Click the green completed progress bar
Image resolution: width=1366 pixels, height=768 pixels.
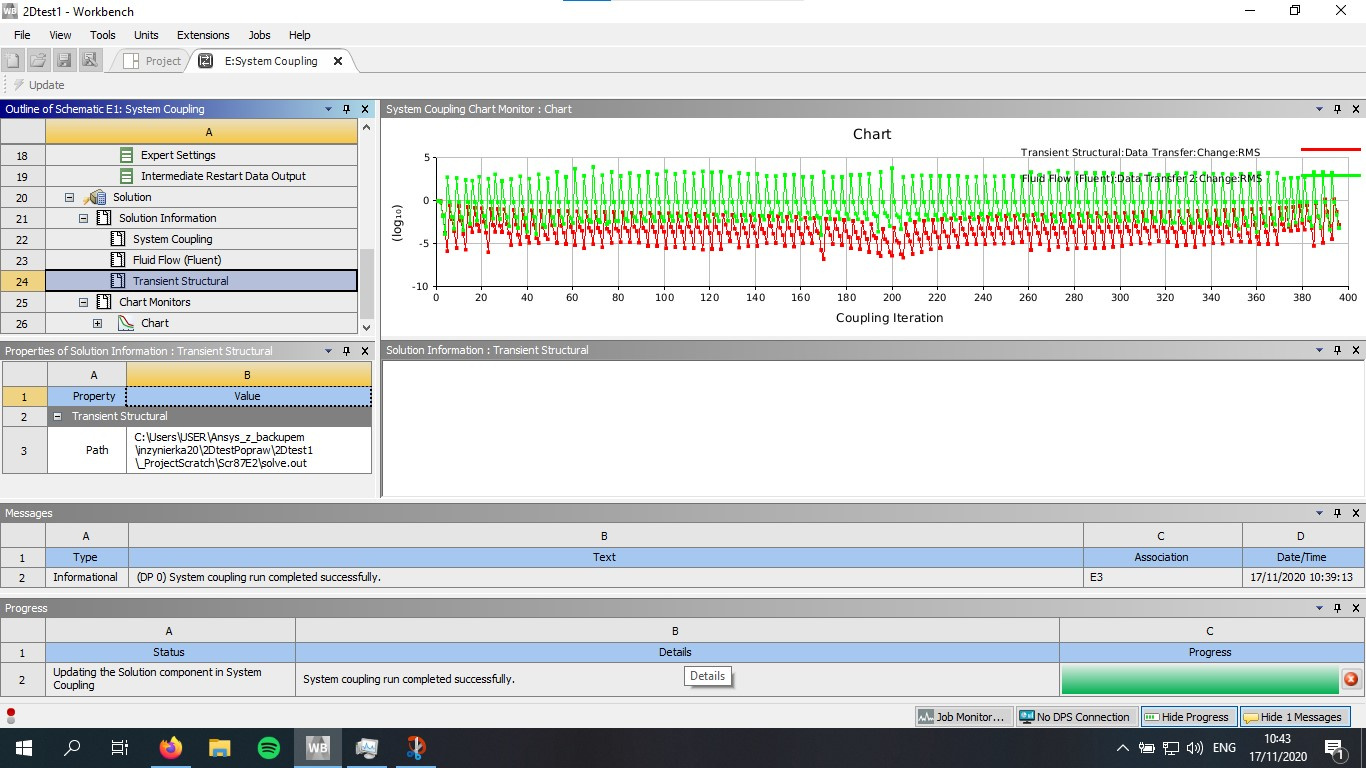point(1199,679)
